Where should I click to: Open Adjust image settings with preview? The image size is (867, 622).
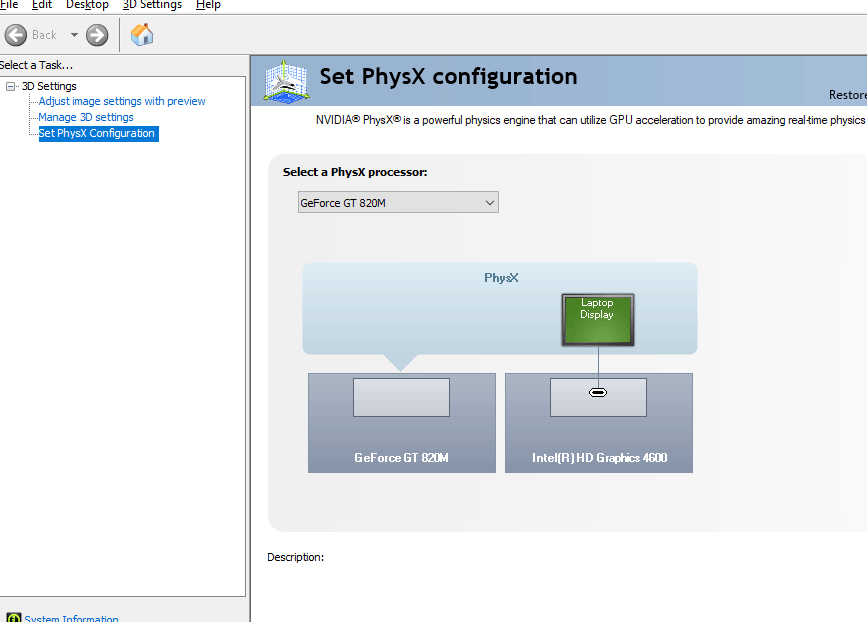coord(122,101)
